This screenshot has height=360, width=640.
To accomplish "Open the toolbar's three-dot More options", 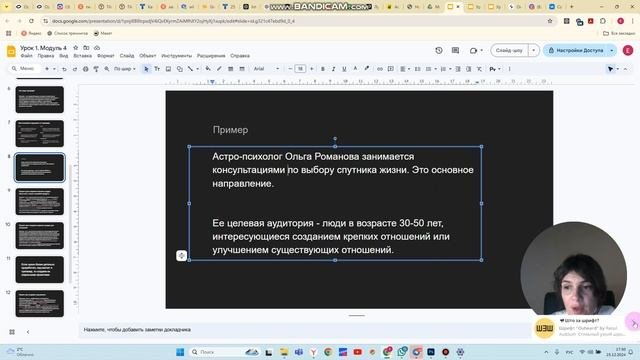I will [x=509, y=69].
